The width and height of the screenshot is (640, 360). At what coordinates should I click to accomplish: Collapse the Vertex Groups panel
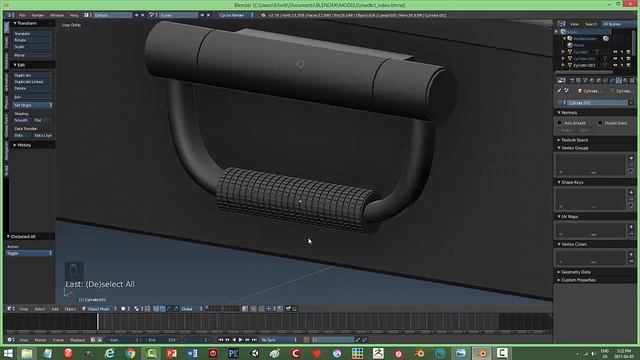(575, 148)
